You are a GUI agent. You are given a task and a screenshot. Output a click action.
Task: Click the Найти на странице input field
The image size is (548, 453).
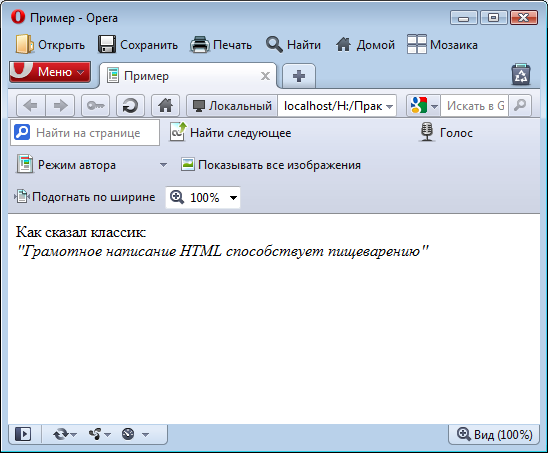(x=85, y=132)
